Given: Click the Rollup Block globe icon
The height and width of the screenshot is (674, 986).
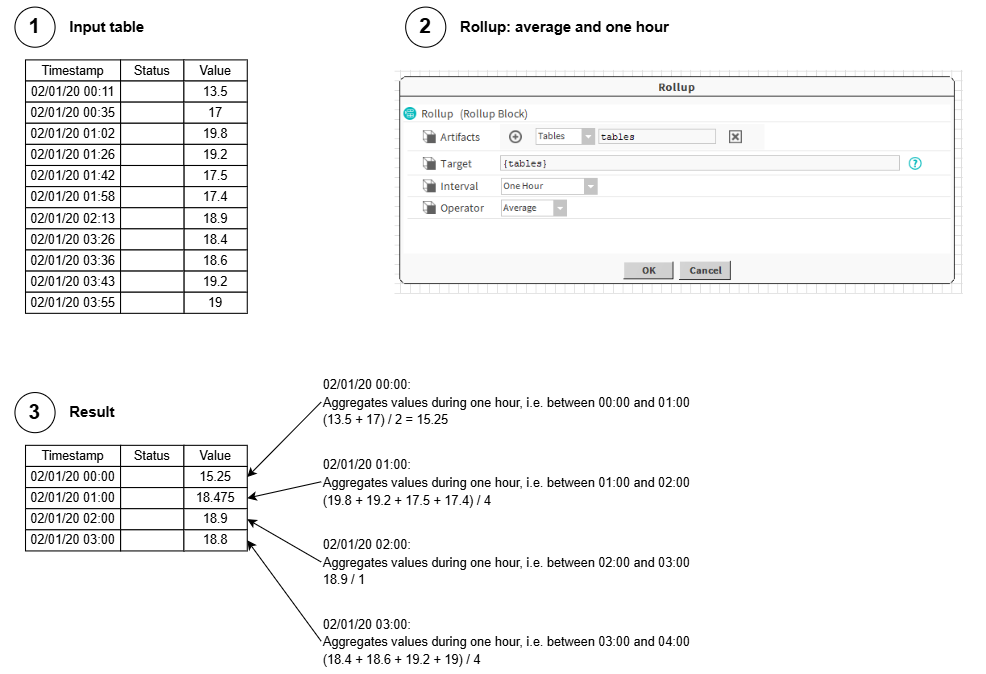Looking at the screenshot, I should 409,114.
